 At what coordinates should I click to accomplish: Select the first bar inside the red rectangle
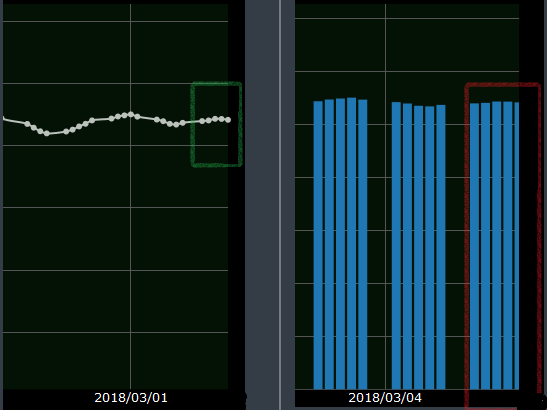474,246
